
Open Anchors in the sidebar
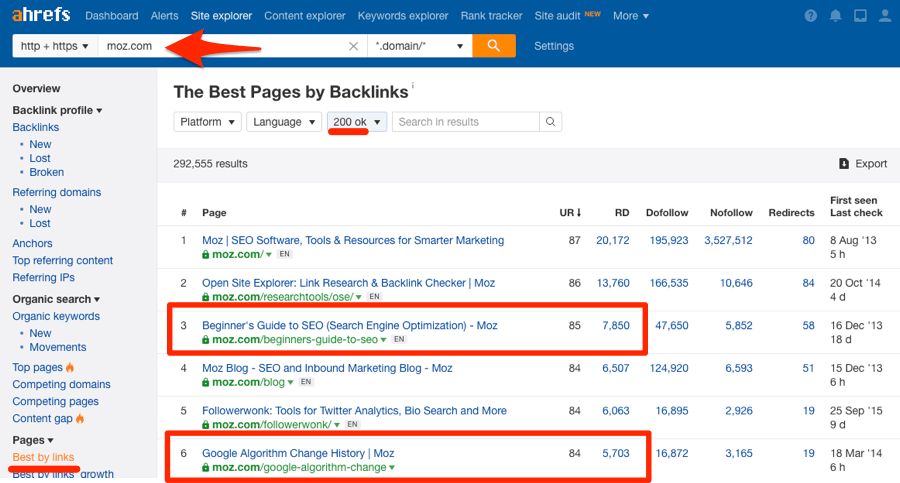(x=32, y=244)
